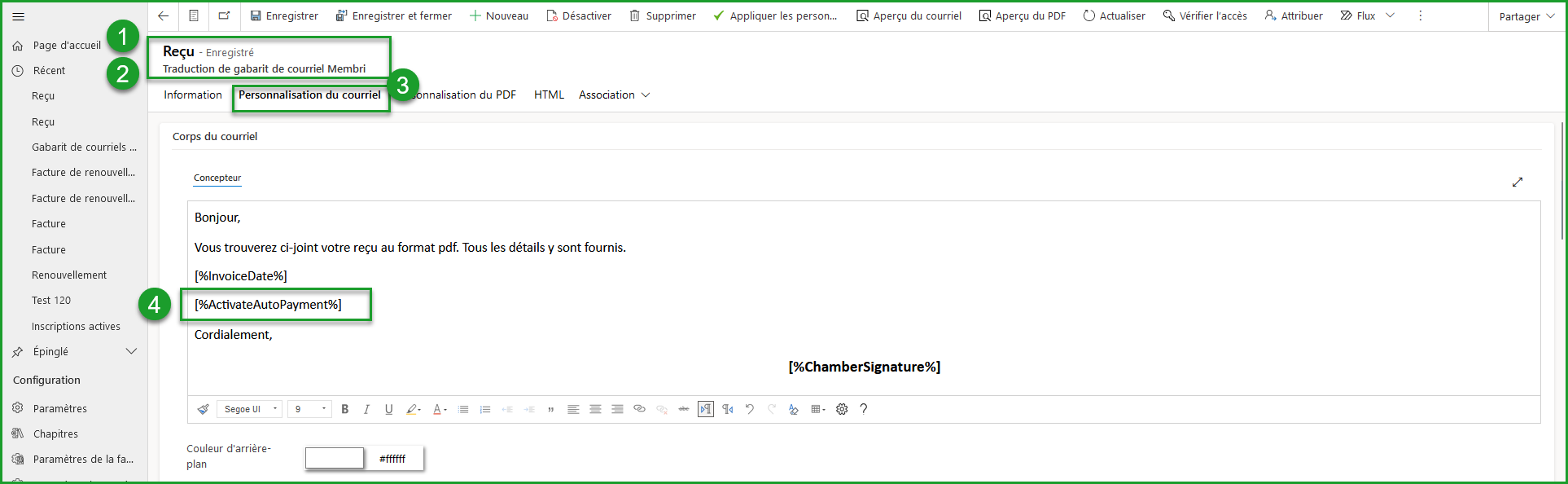The height and width of the screenshot is (484, 1568).
Task: Click the background color swatch
Action: (x=335, y=459)
